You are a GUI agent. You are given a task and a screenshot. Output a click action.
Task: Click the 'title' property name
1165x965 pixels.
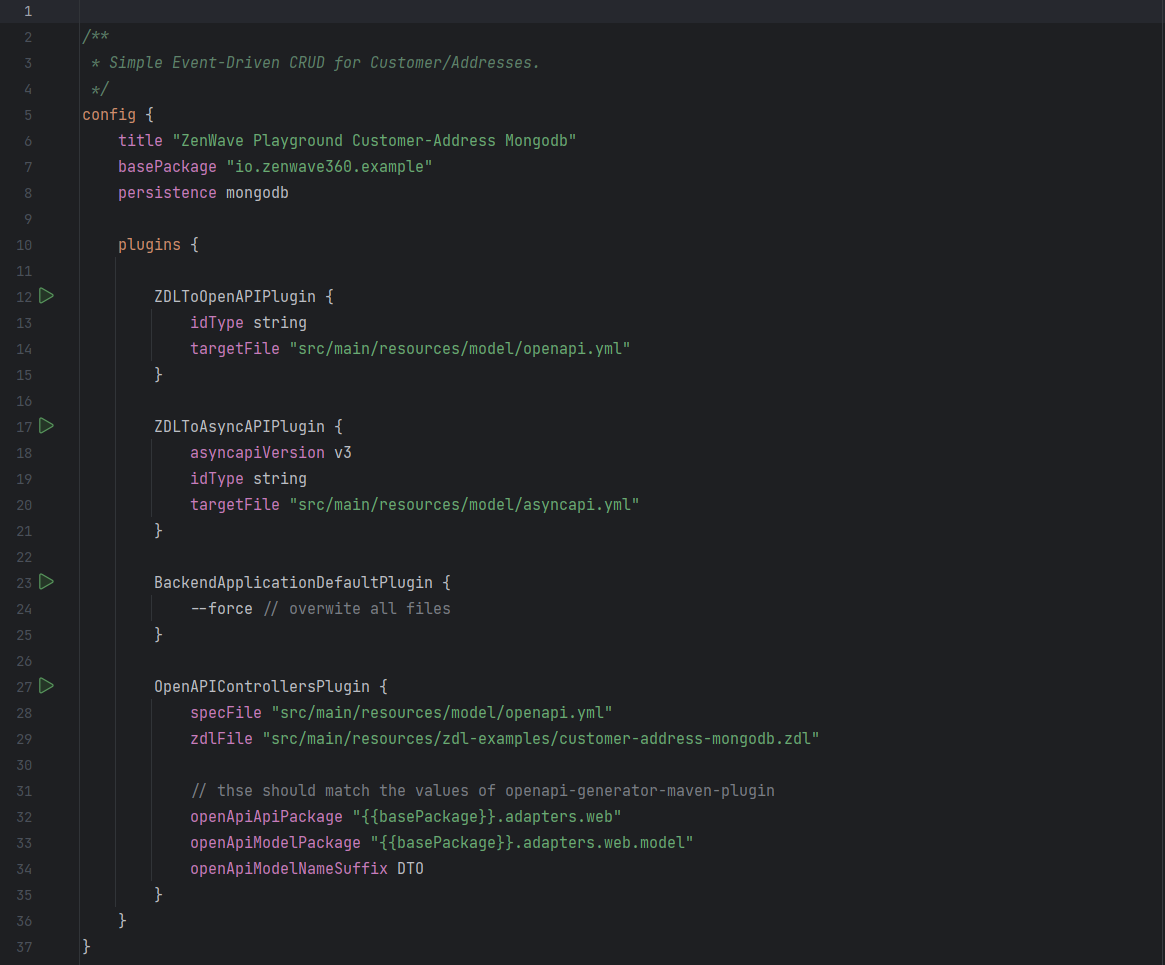coord(140,140)
